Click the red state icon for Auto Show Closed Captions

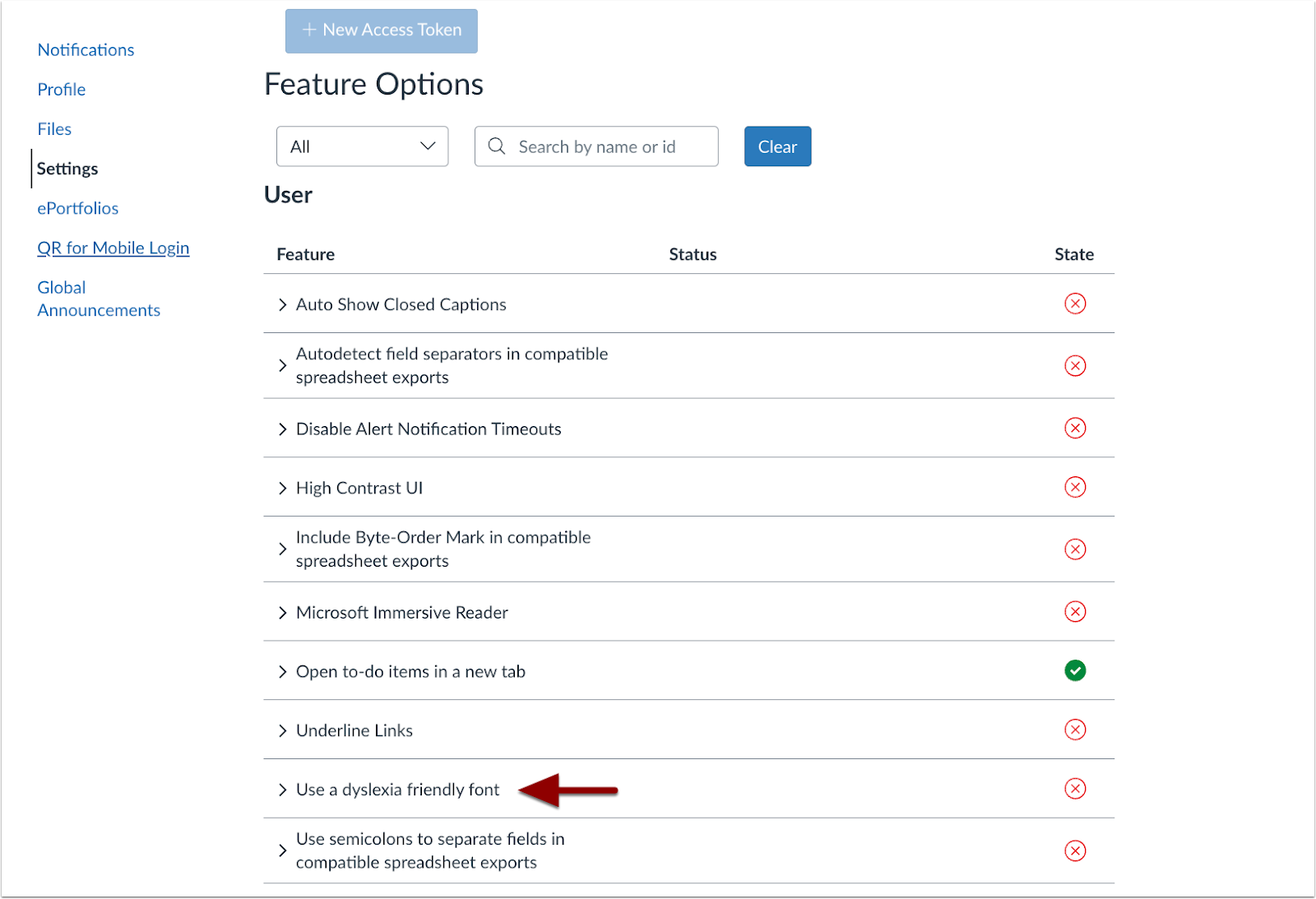pos(1076,304)
